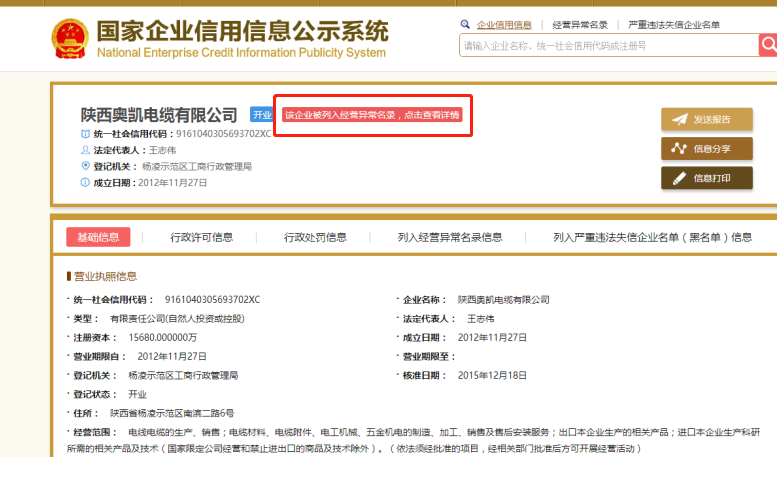Click the paper plane icon on 发送报告
Image resolution: width=782 pixels, height=489 pixels.
(x=679, y=119)
